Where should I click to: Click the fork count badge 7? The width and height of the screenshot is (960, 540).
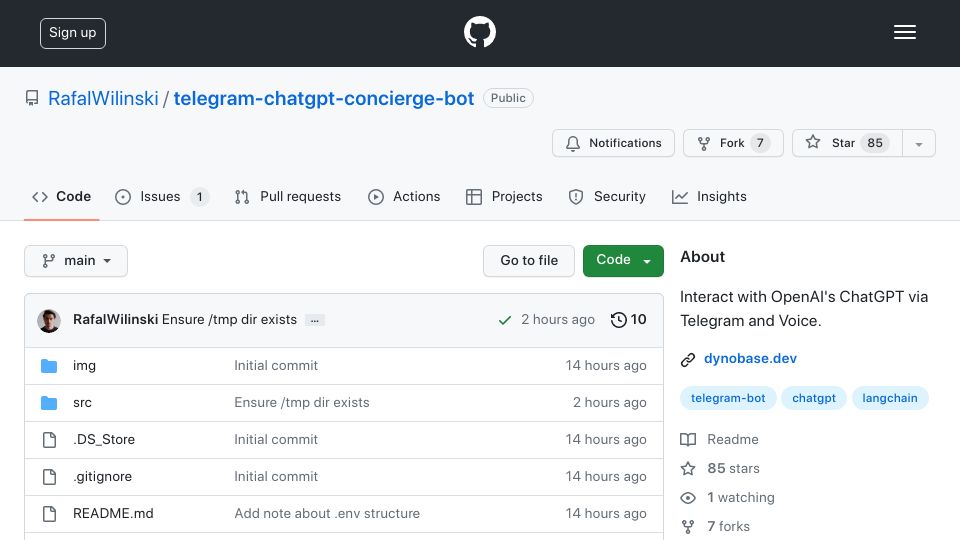click(760, 143)
